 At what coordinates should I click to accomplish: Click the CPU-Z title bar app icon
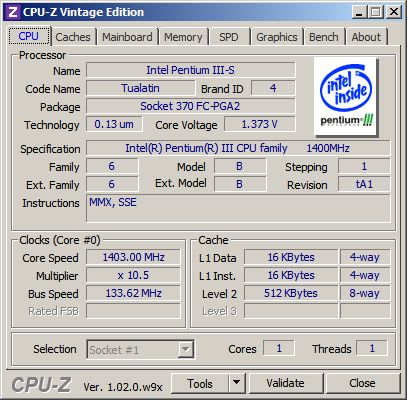12,12
